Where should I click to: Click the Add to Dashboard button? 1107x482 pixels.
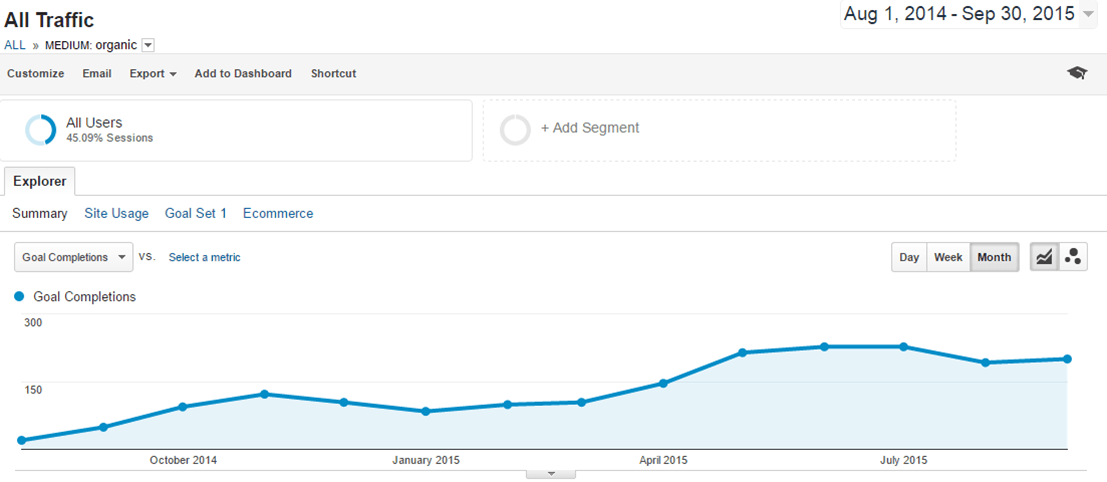[243, 73]
